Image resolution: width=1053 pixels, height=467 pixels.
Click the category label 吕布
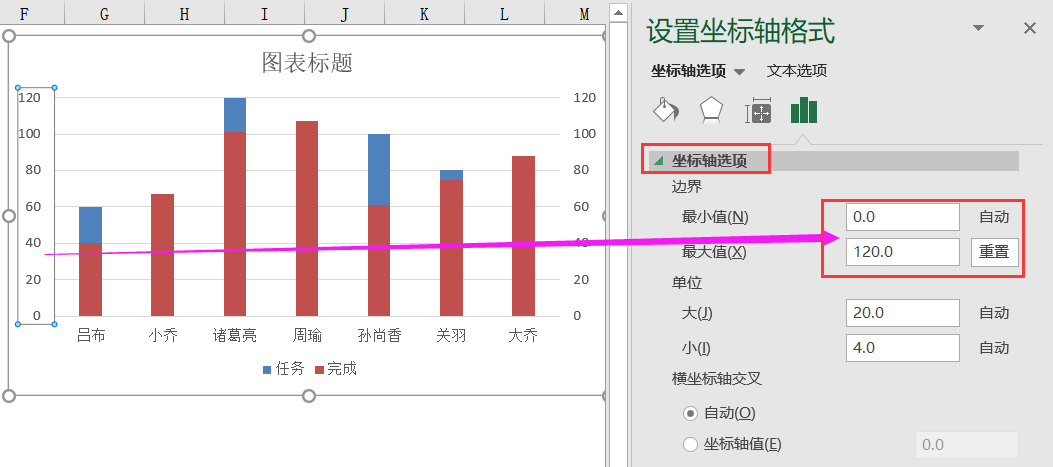(x=91, y=335)
